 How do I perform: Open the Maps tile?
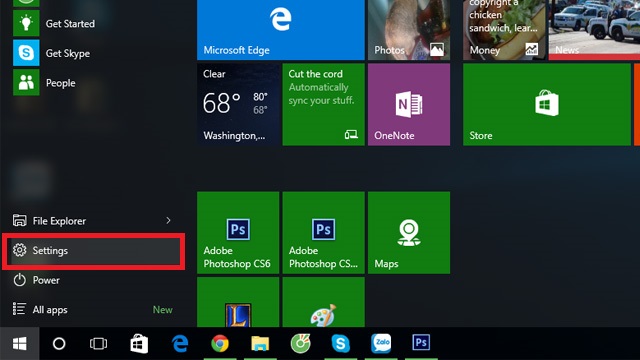[x=409, y=233]
